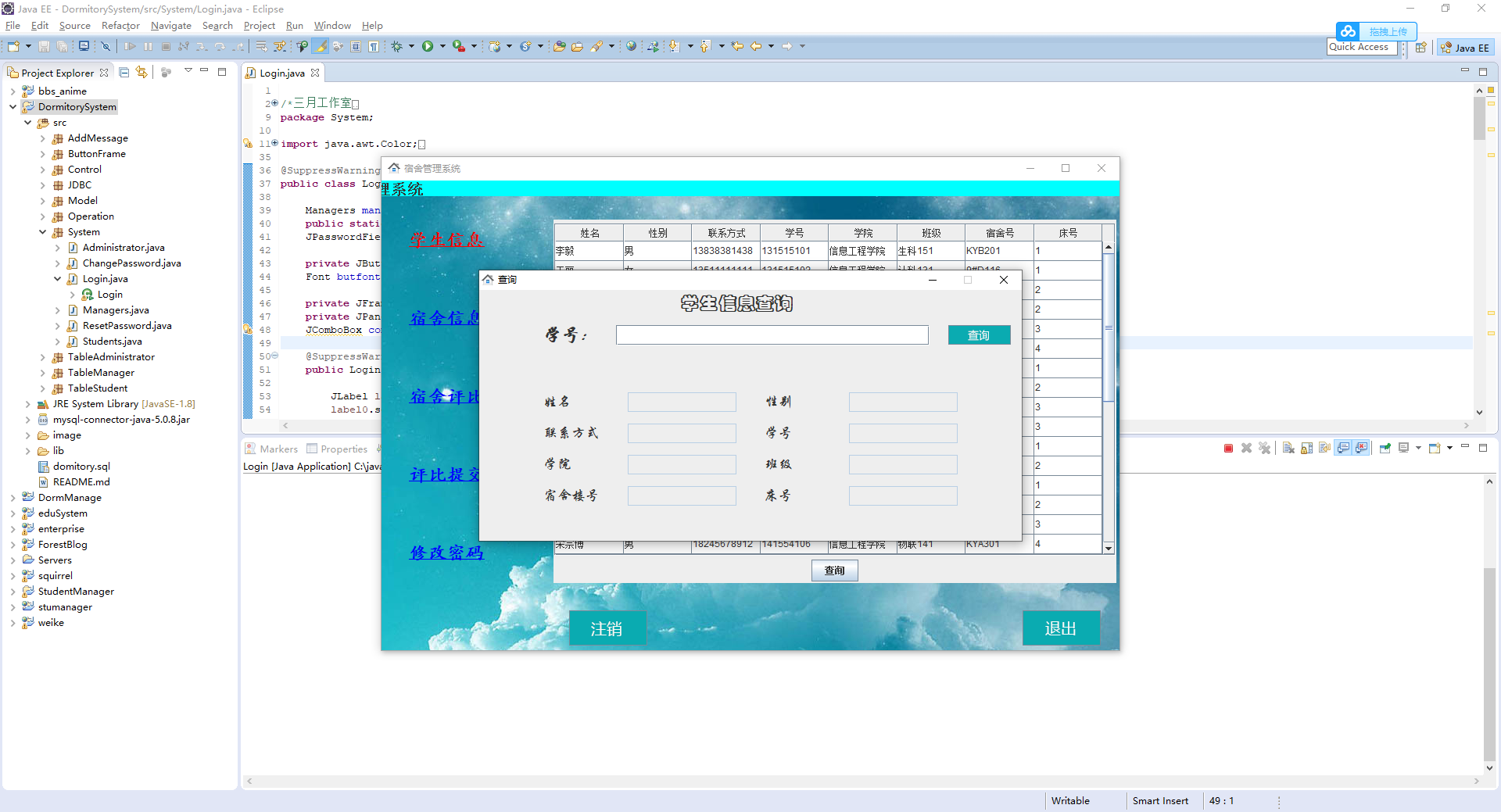Select the Java EE perspective button
The width and height of the screenshot is (1501, 812).
pos(1466,48)
